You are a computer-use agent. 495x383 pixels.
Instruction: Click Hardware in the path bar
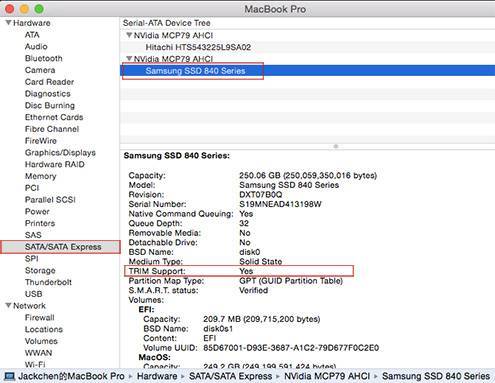pyautogui.click(x=157, y=376)
